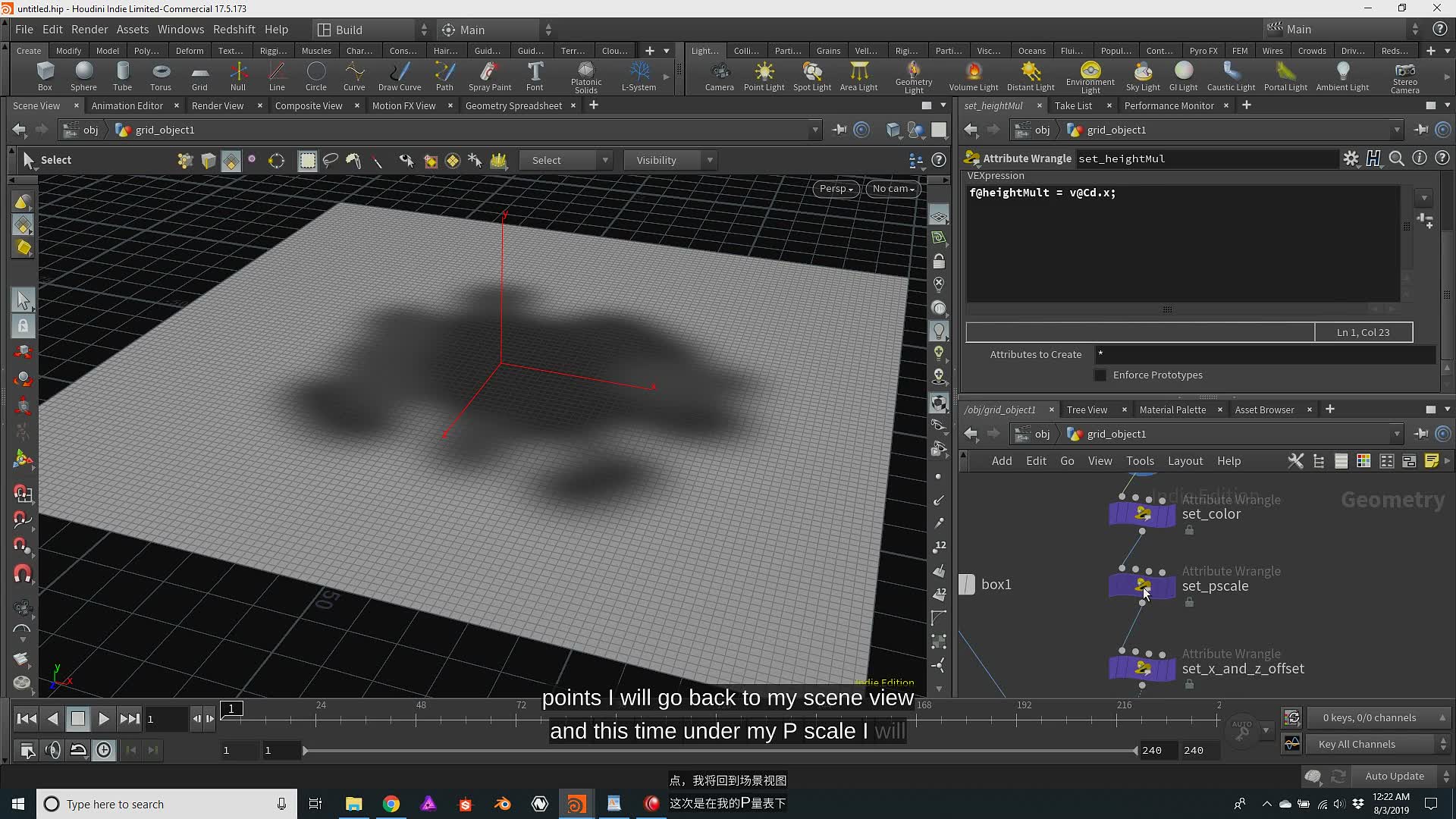Open the Build desktop dropdown
The height and width of the screenshot is (819, 1456).
[372, 30]
